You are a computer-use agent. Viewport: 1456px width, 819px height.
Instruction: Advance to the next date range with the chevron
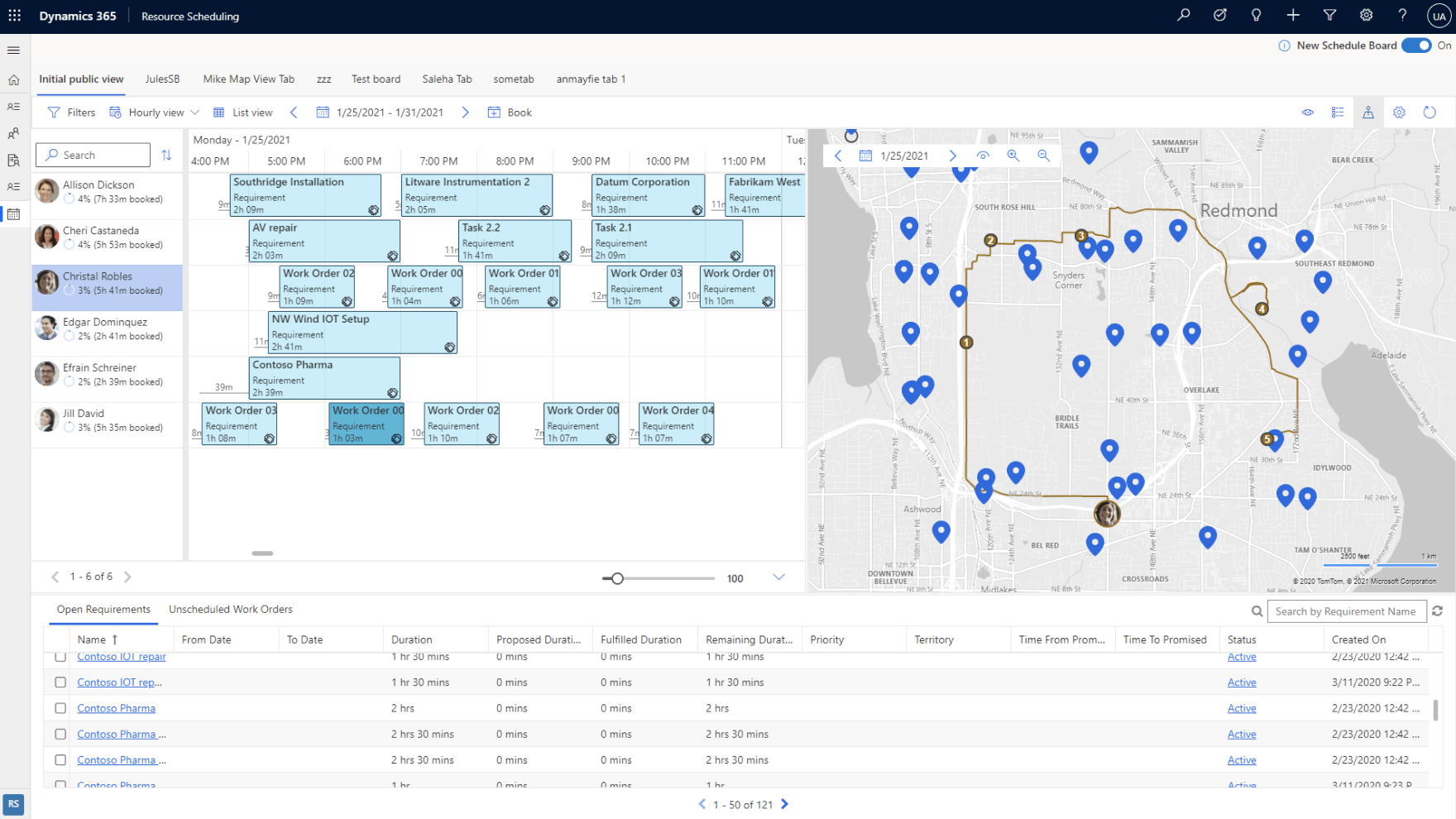[x=465, y=112]
